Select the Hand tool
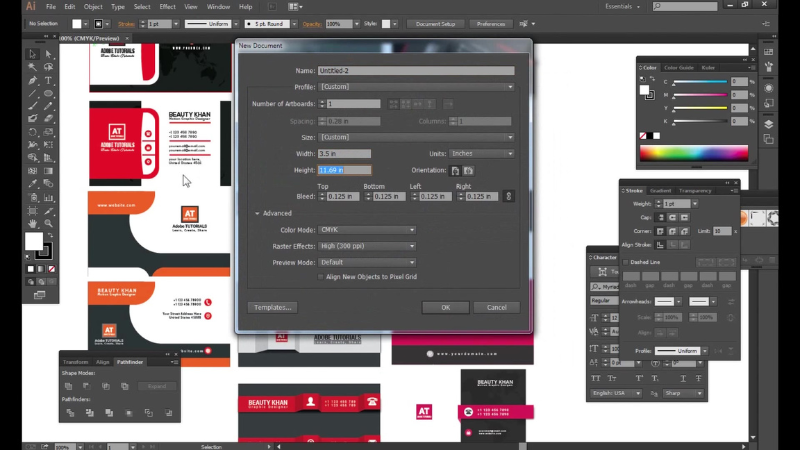800x450 pixels. 33,223
